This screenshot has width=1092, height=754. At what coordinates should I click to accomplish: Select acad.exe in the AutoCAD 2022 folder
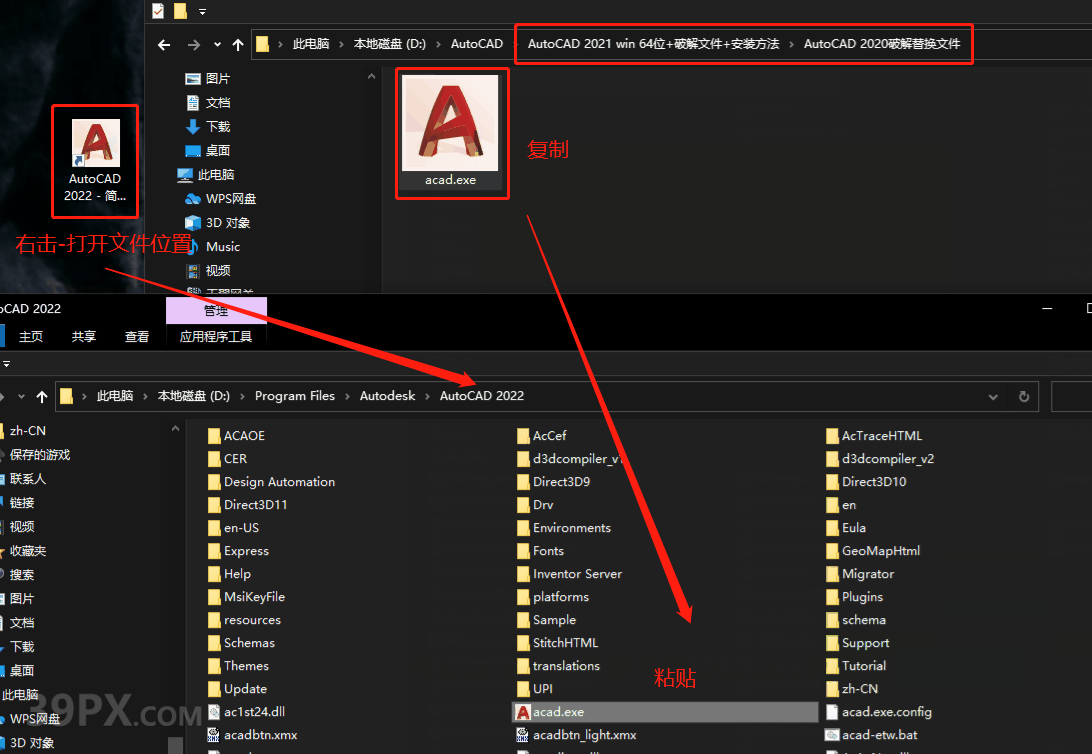[x=665, y=712]
